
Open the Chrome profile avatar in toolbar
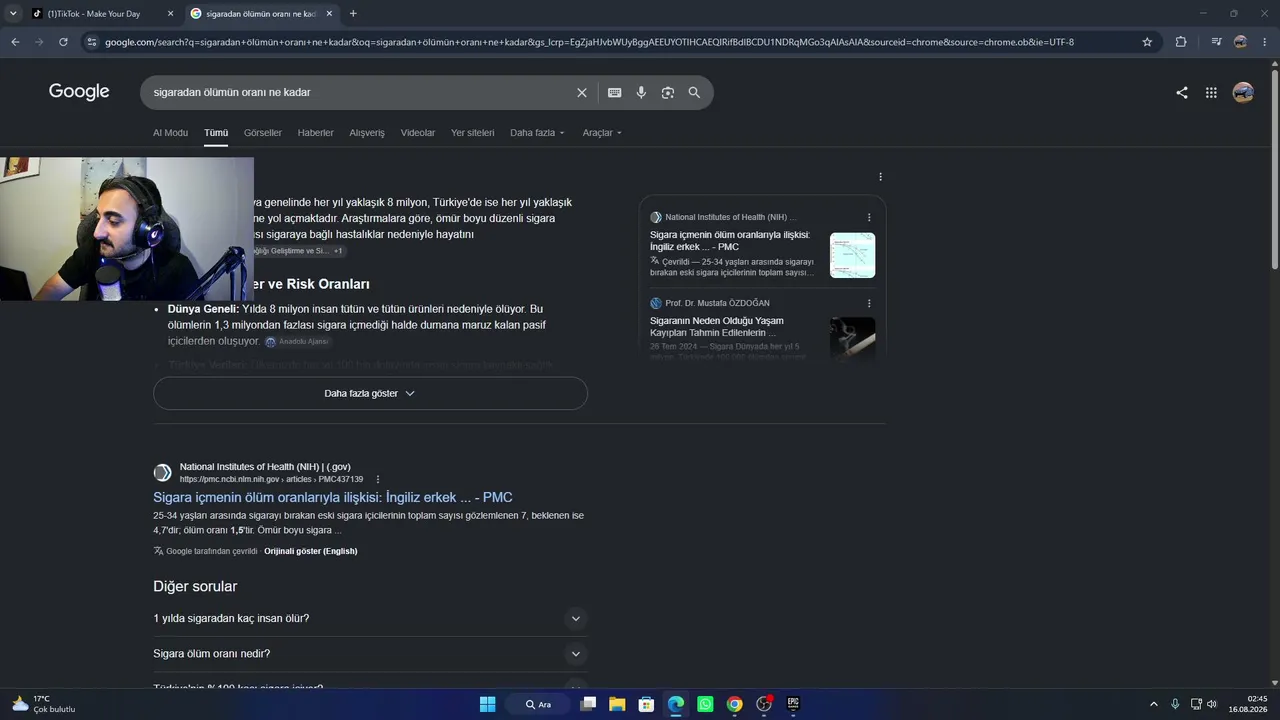pyautogui.click(x=1241, y=42)
